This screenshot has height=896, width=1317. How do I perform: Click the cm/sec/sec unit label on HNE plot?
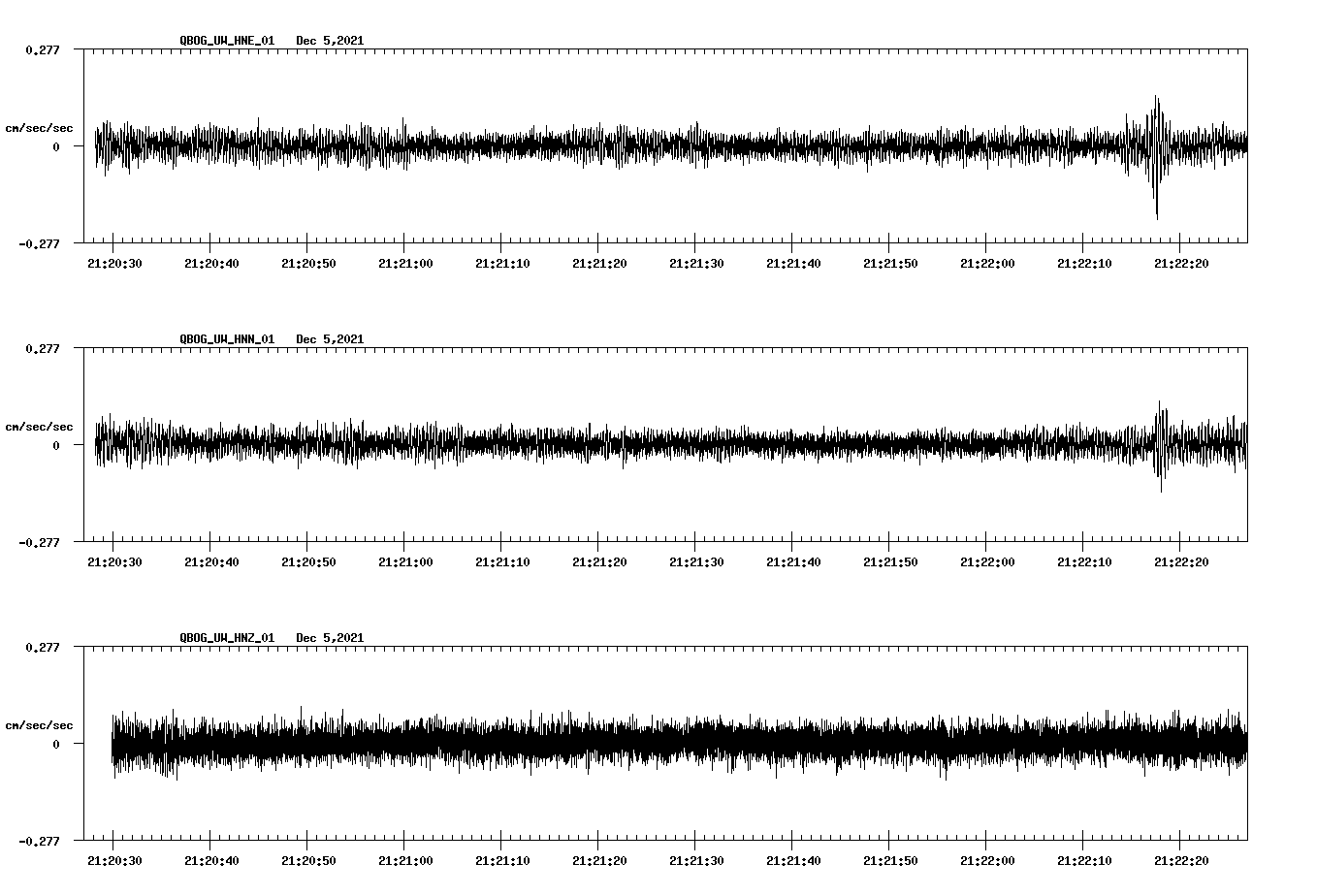pyautogui.click(x=39, y=128)
